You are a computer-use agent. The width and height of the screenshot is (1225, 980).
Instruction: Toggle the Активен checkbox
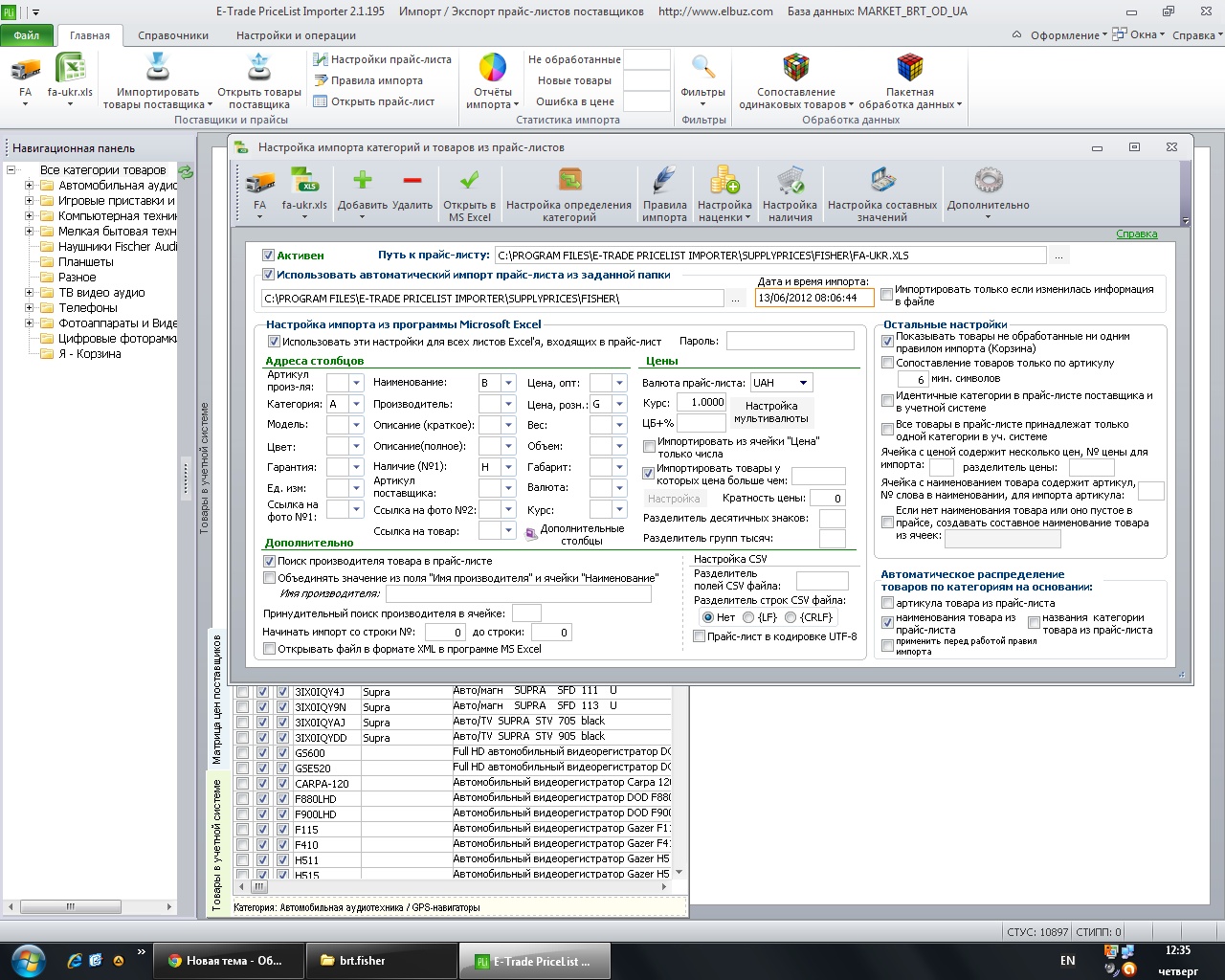pos(269,256)
